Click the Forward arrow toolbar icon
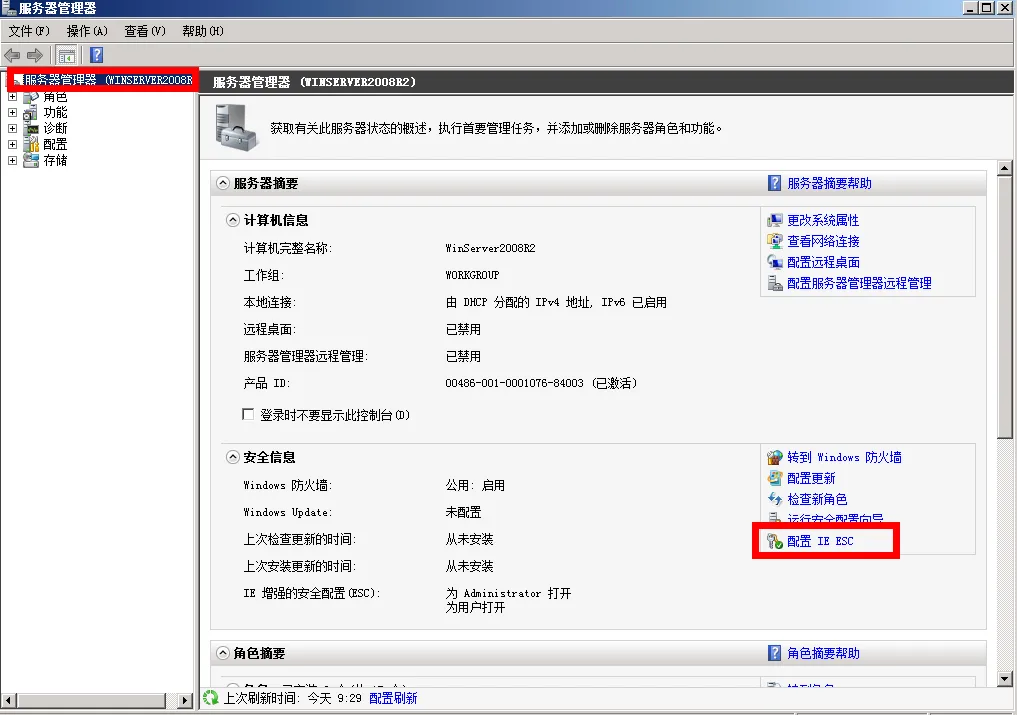Image resolution: width=1017 pixels, height=715 pixels. pos(35,55)
